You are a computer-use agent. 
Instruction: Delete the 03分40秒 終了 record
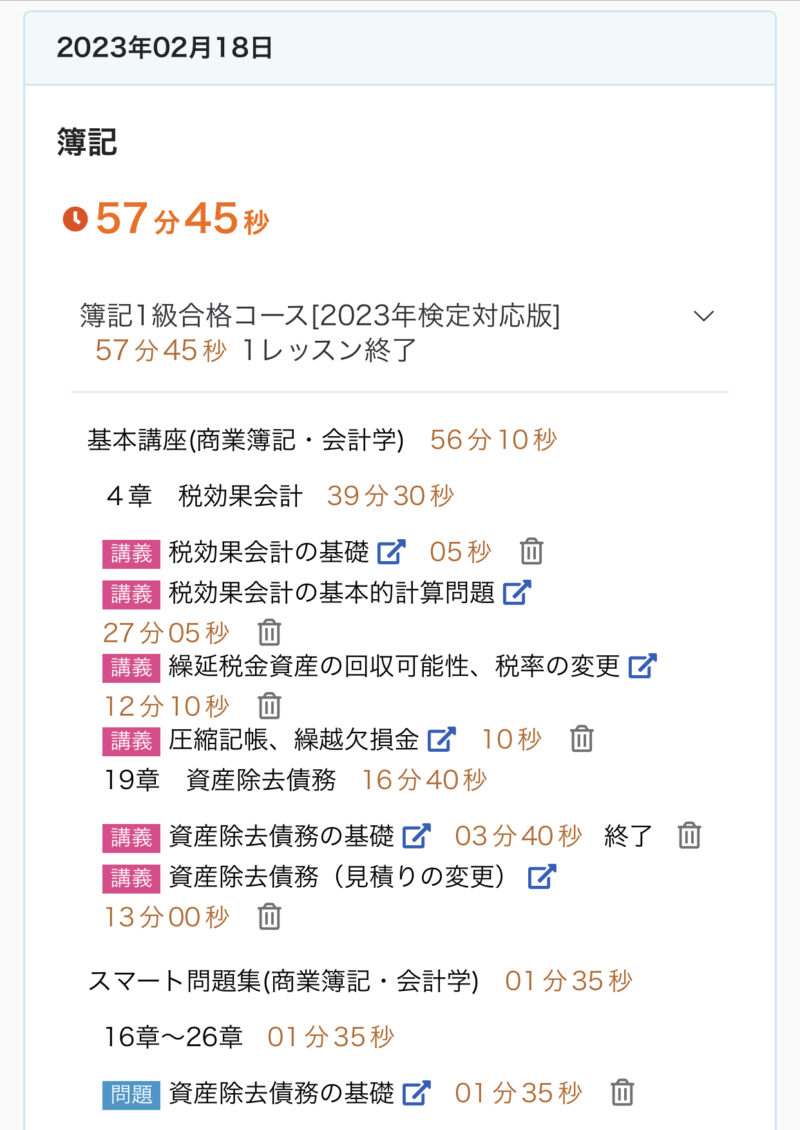click(689, 836)
